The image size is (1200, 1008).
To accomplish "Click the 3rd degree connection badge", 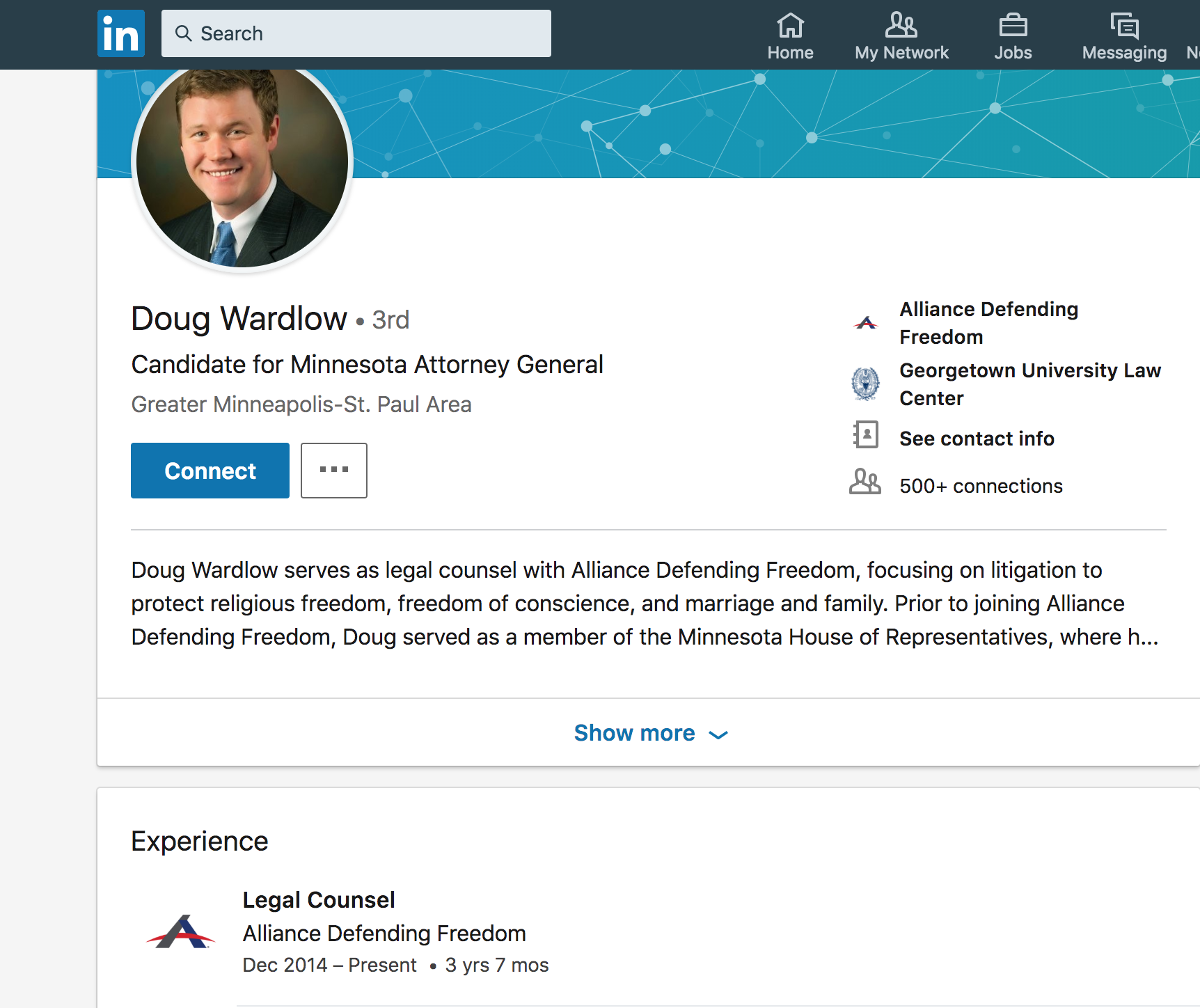I will (390, 320).
